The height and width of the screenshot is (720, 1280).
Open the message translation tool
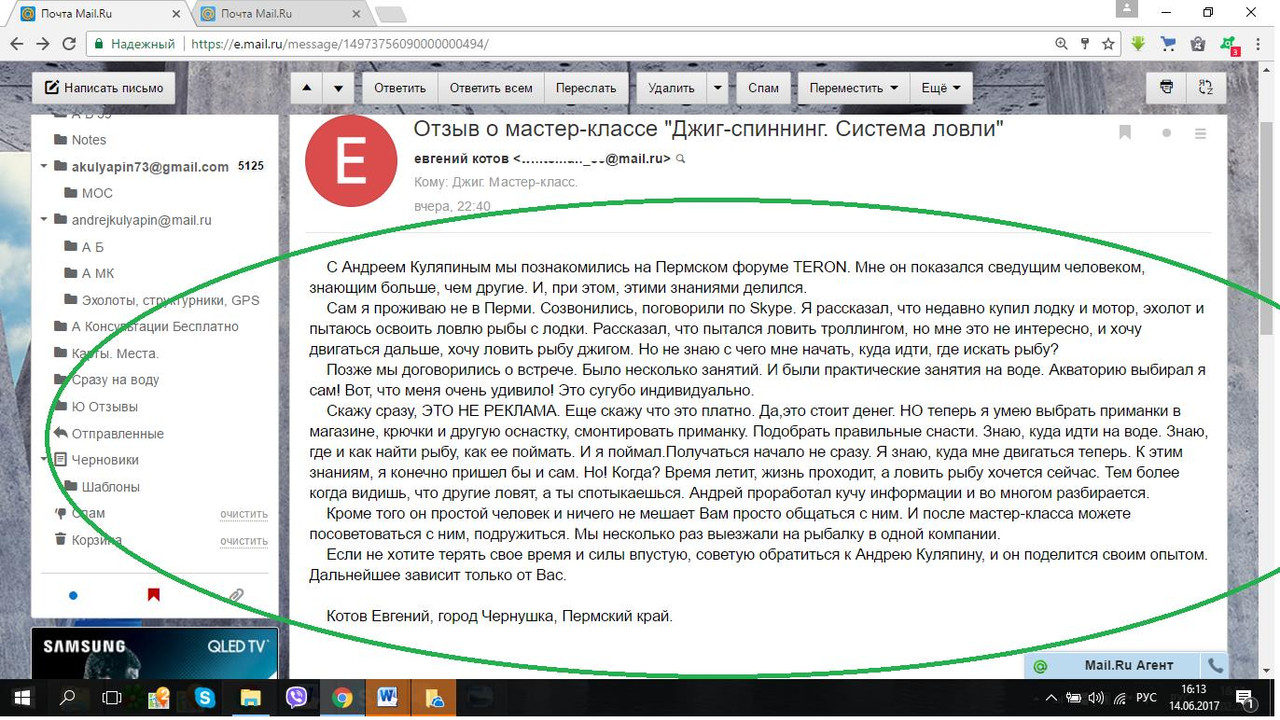point(1206,87)
